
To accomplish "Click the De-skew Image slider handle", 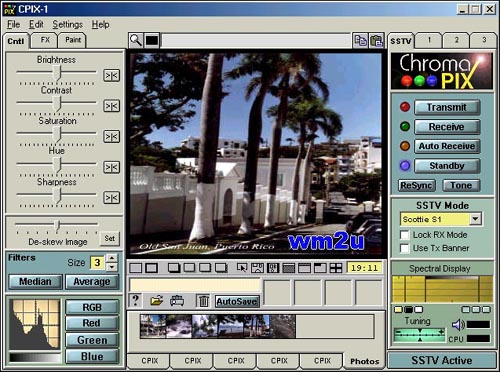I will (57, 225).
